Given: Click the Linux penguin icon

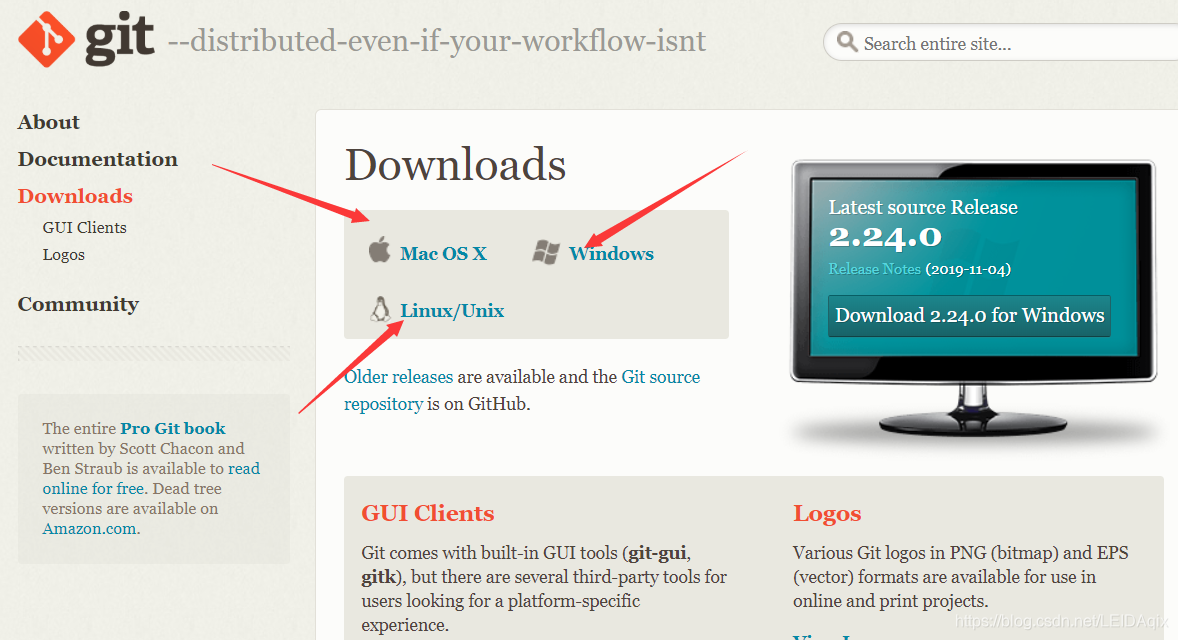Looking at the screenshot, I should (x=380, y=309).
